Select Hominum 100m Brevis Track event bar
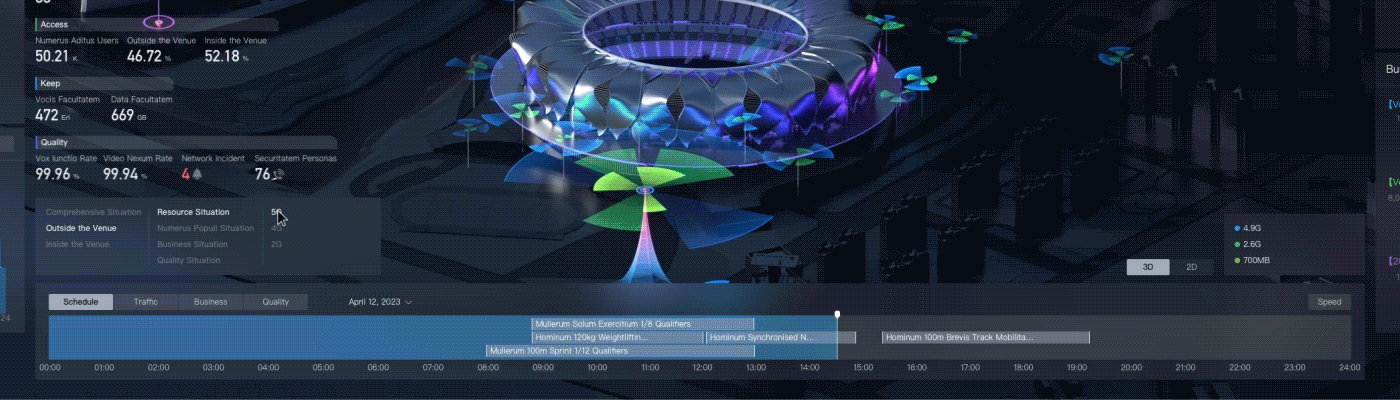This screenshot has width=1400, height=400. click(x=985, y=338)
